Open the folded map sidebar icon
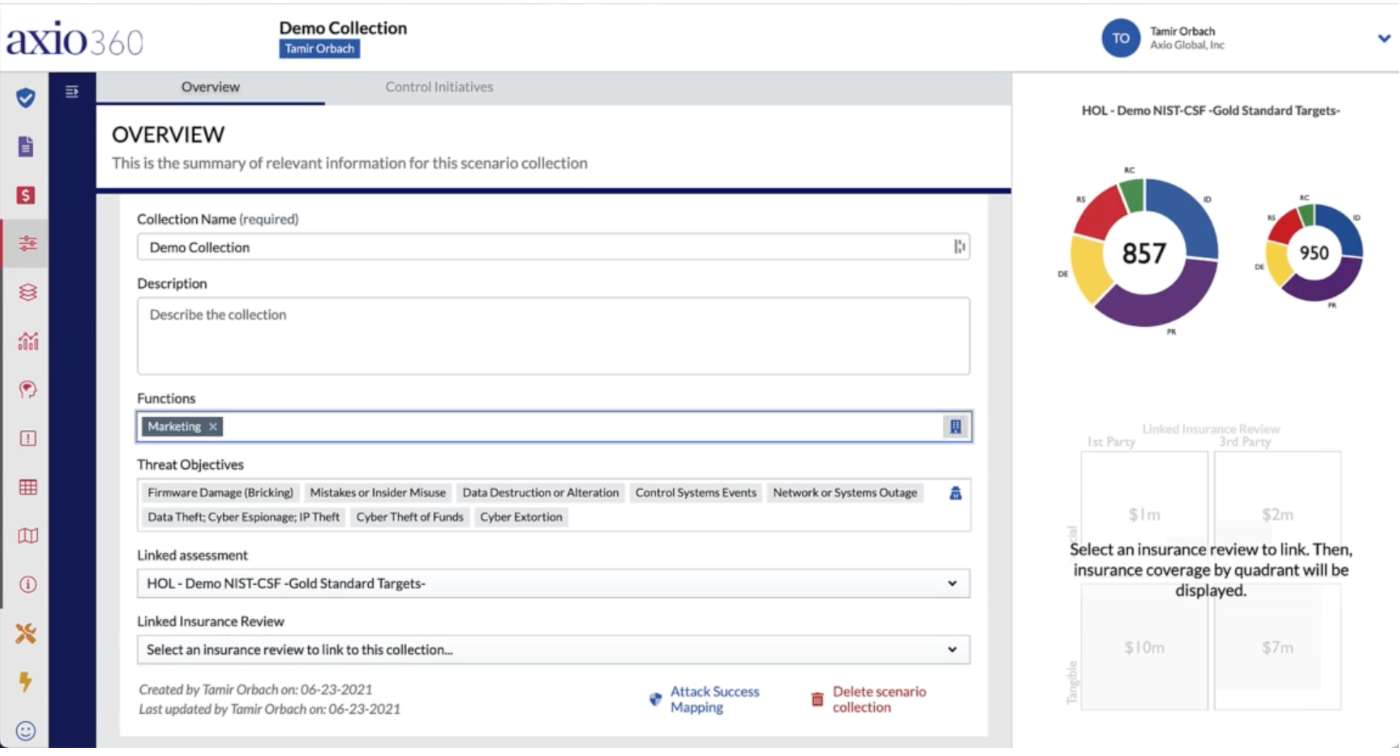 click(27, 536)
